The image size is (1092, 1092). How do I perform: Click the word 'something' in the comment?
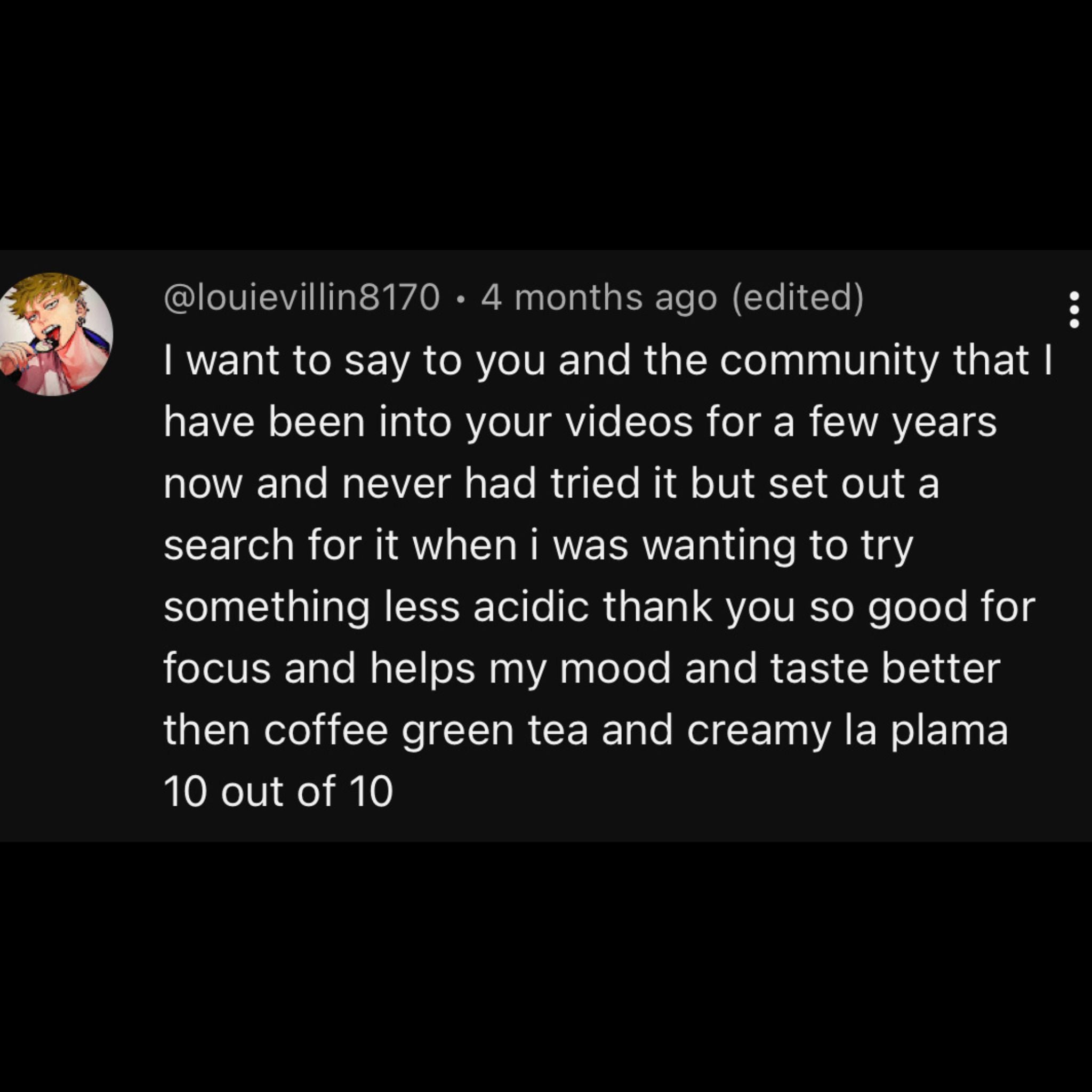pos(267,608)
